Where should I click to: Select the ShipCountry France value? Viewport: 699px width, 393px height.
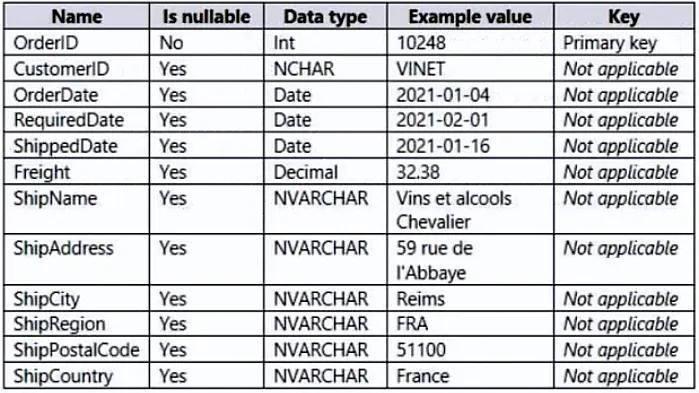point(423,377)
